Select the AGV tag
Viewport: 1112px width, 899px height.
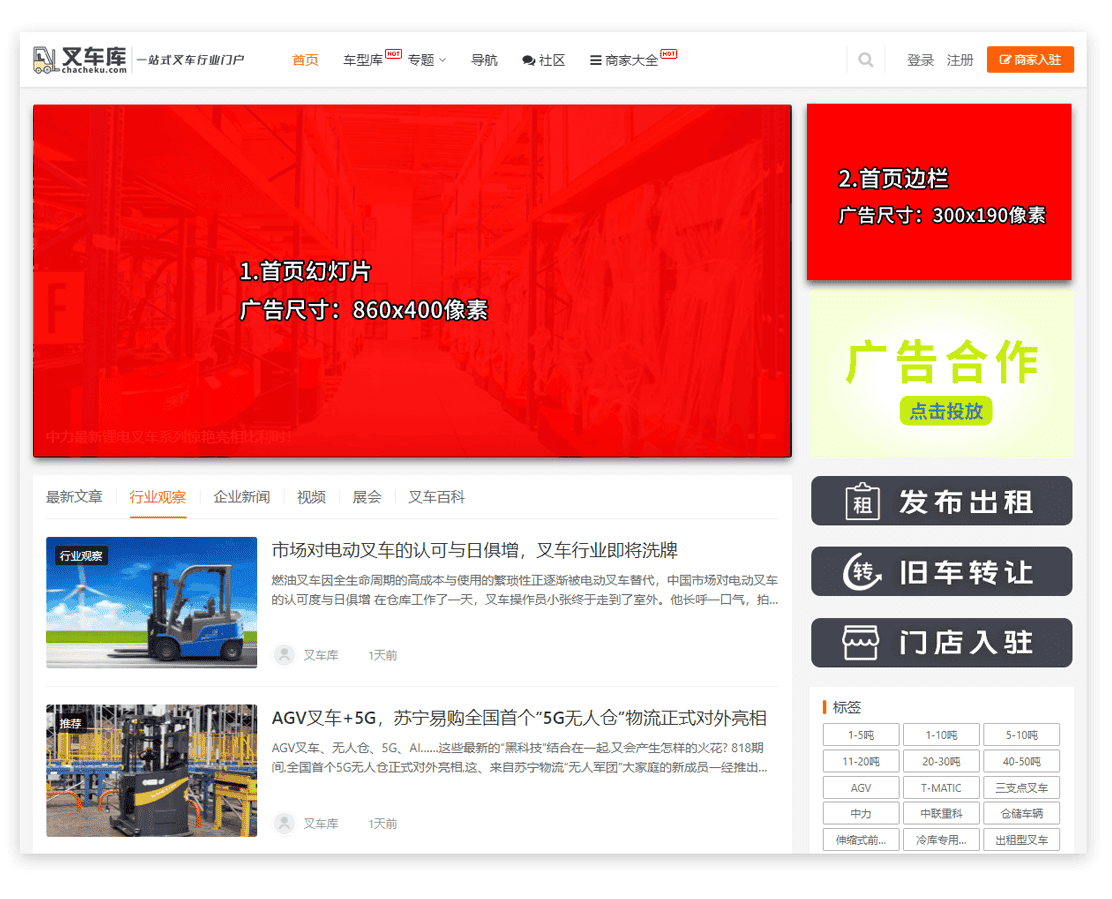861,787
